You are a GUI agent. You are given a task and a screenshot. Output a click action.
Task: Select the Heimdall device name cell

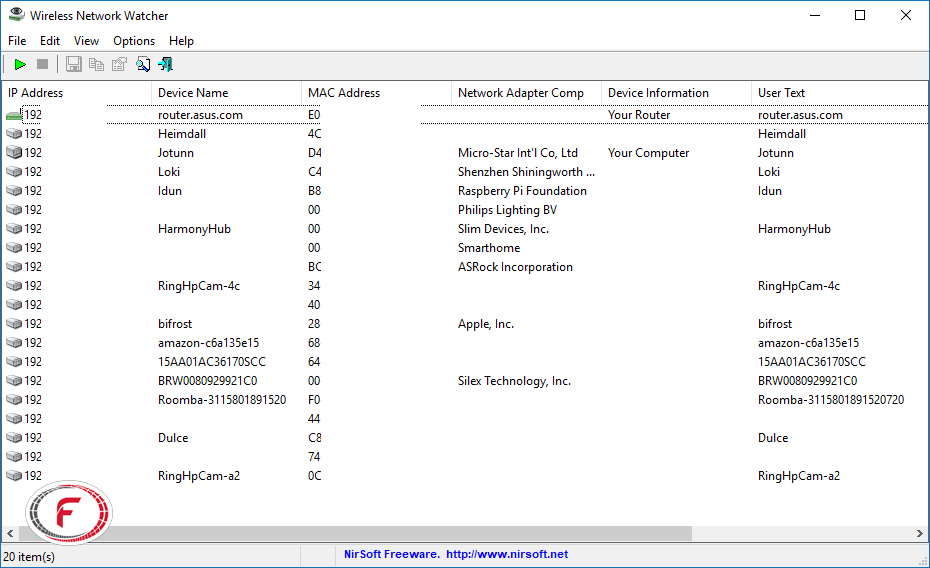(182, 134)
